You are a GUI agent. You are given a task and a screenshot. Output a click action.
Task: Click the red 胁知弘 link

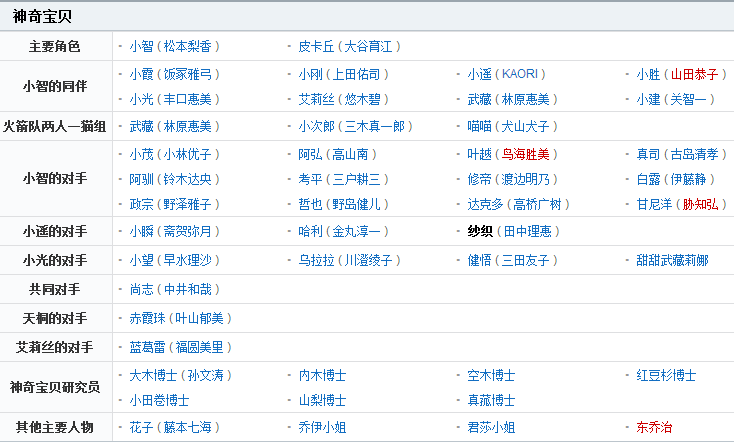click(700, 204)
